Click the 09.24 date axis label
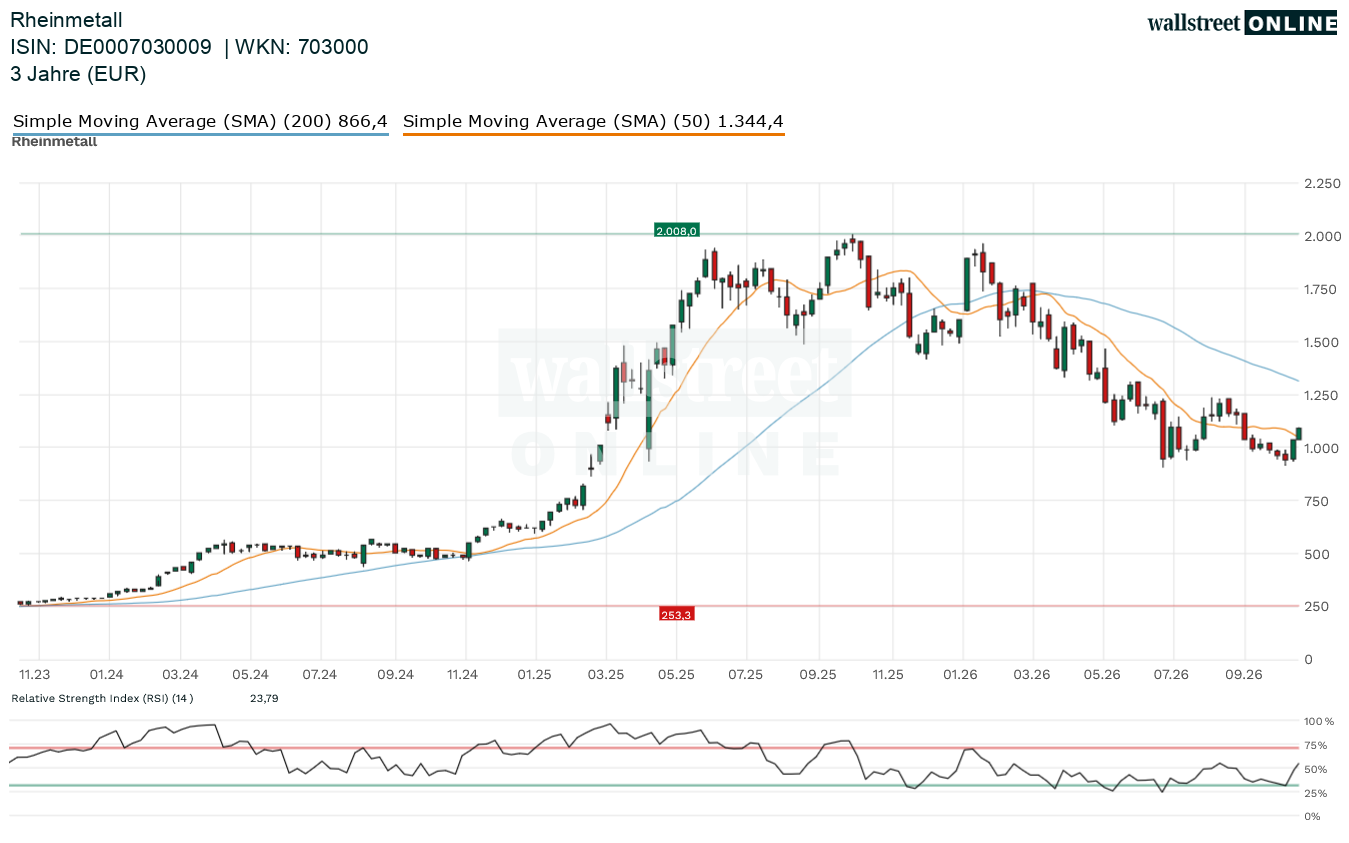The width and height of the screenshot is (1349, 843). [395, 675]
